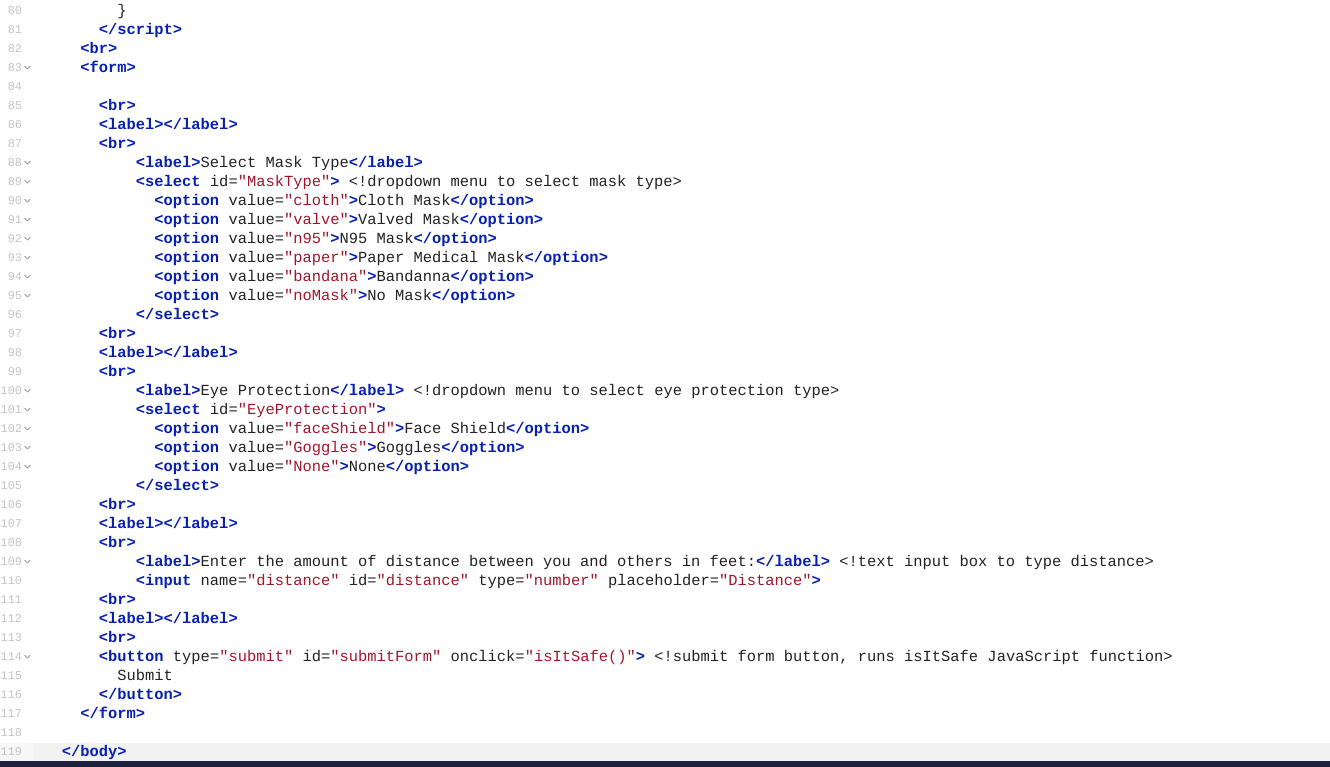Image resolution: width=1330 pixels, height=767 pixels.
Task: Click line number 119 in the gutter
Action: (x=11, y=752)
